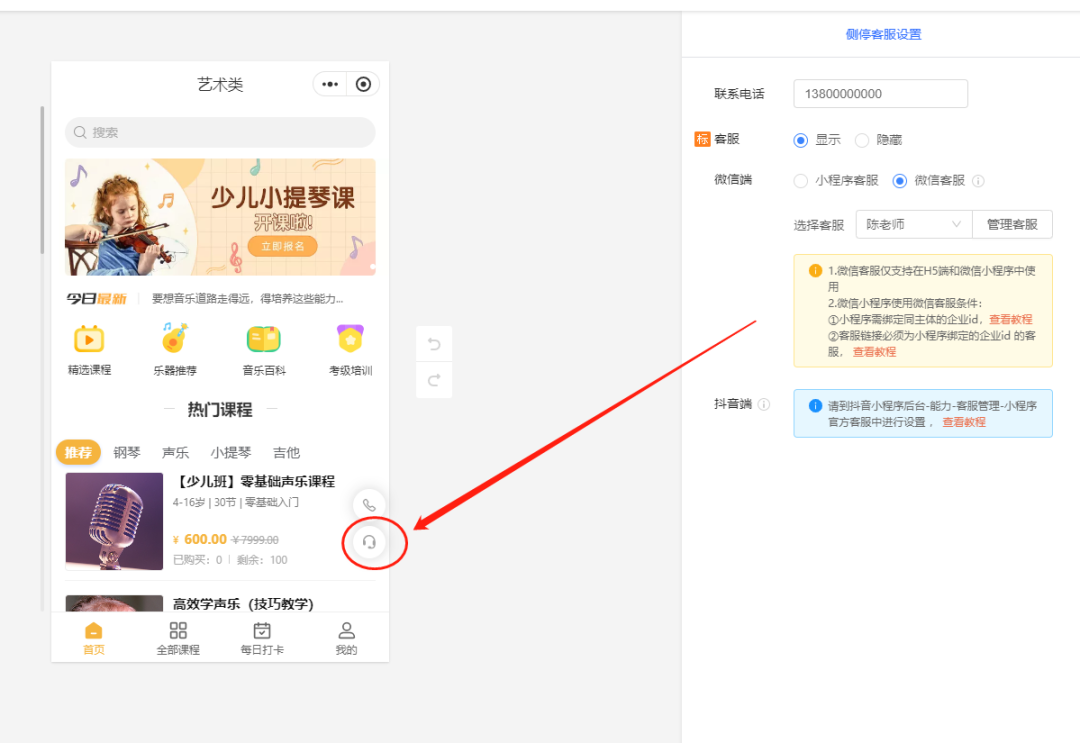Viewport: 1080px width, 743px height.
Task: Click the circled headset customer service icon
Action: 370,540
